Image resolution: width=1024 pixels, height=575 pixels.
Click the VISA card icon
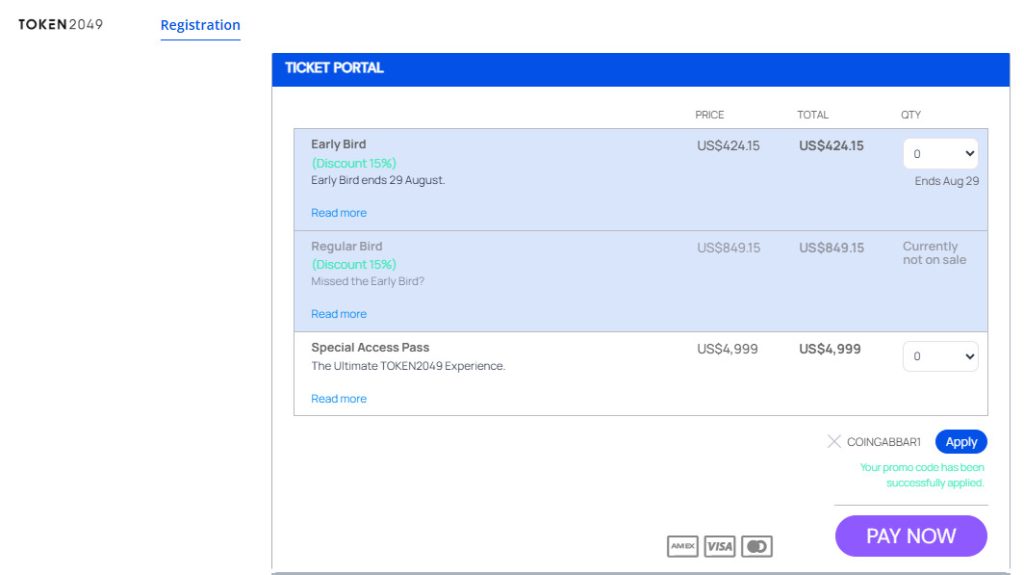tap(720, 546)
